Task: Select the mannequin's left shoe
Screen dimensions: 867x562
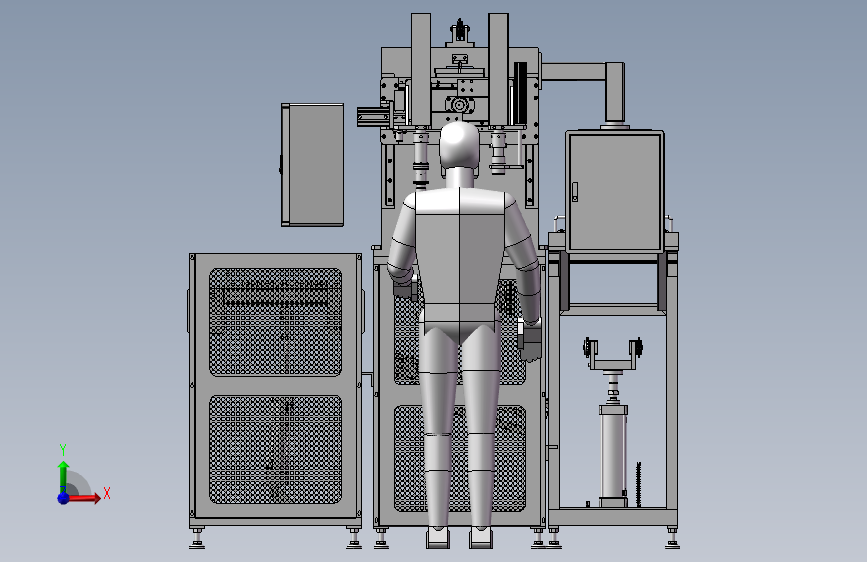Action: (438, 538)
